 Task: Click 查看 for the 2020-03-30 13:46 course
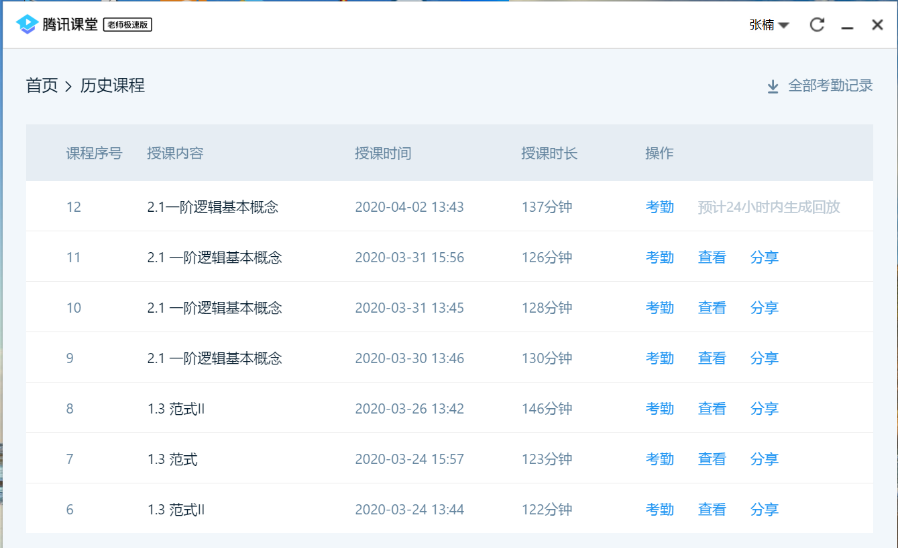[711, 358]
